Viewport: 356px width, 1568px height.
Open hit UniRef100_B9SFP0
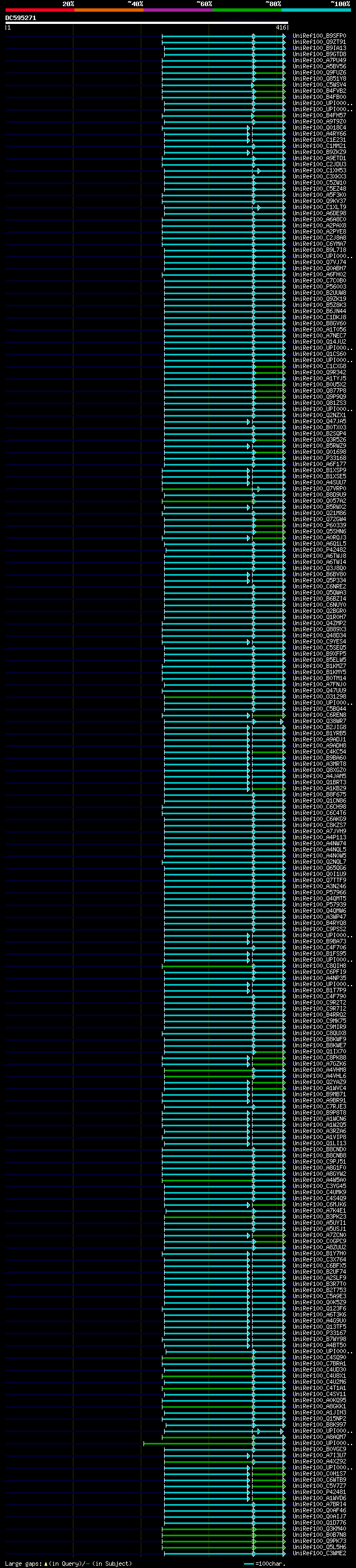pyautogui.click(x=319, y=36)
